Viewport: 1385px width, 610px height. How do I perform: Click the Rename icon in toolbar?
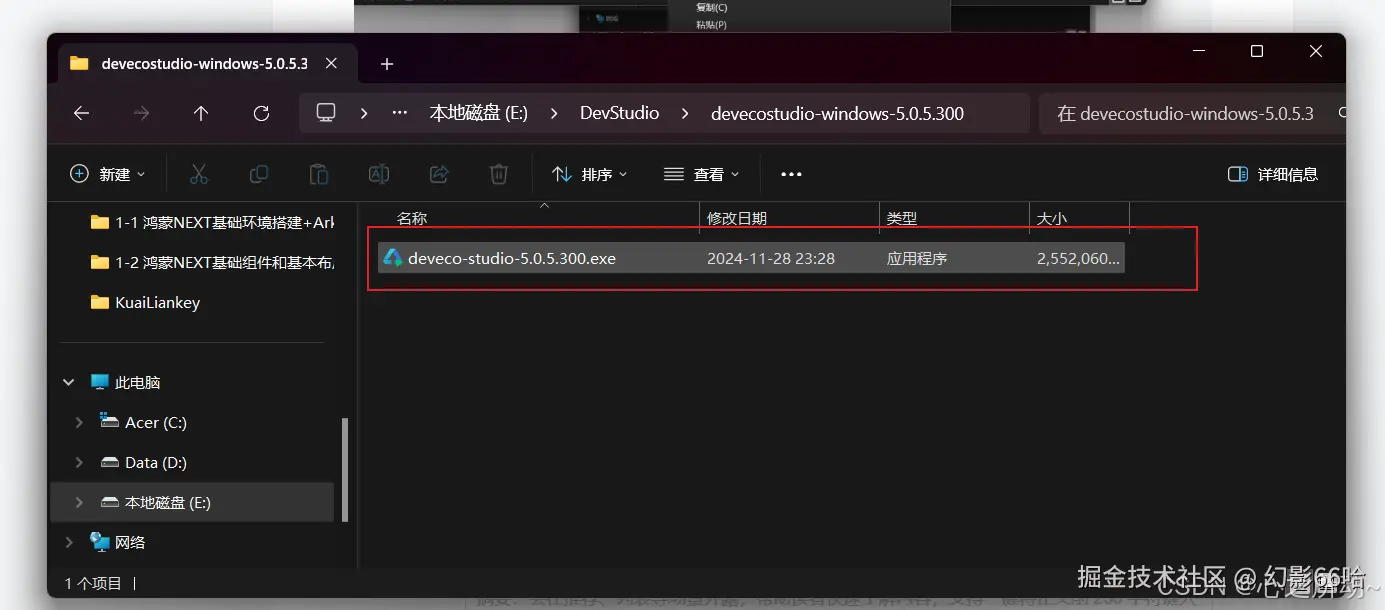point(379,174)
